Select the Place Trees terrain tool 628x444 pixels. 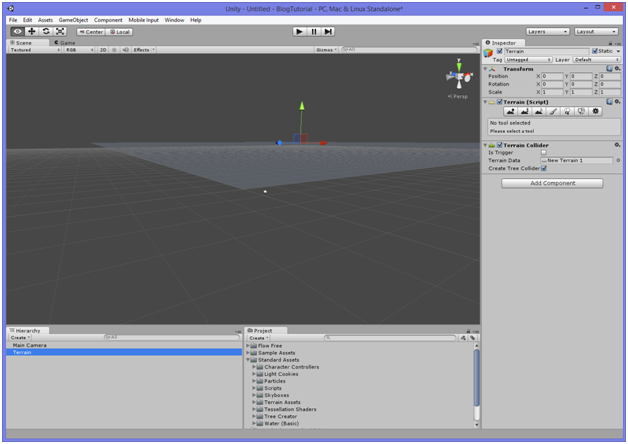(567, 112)
